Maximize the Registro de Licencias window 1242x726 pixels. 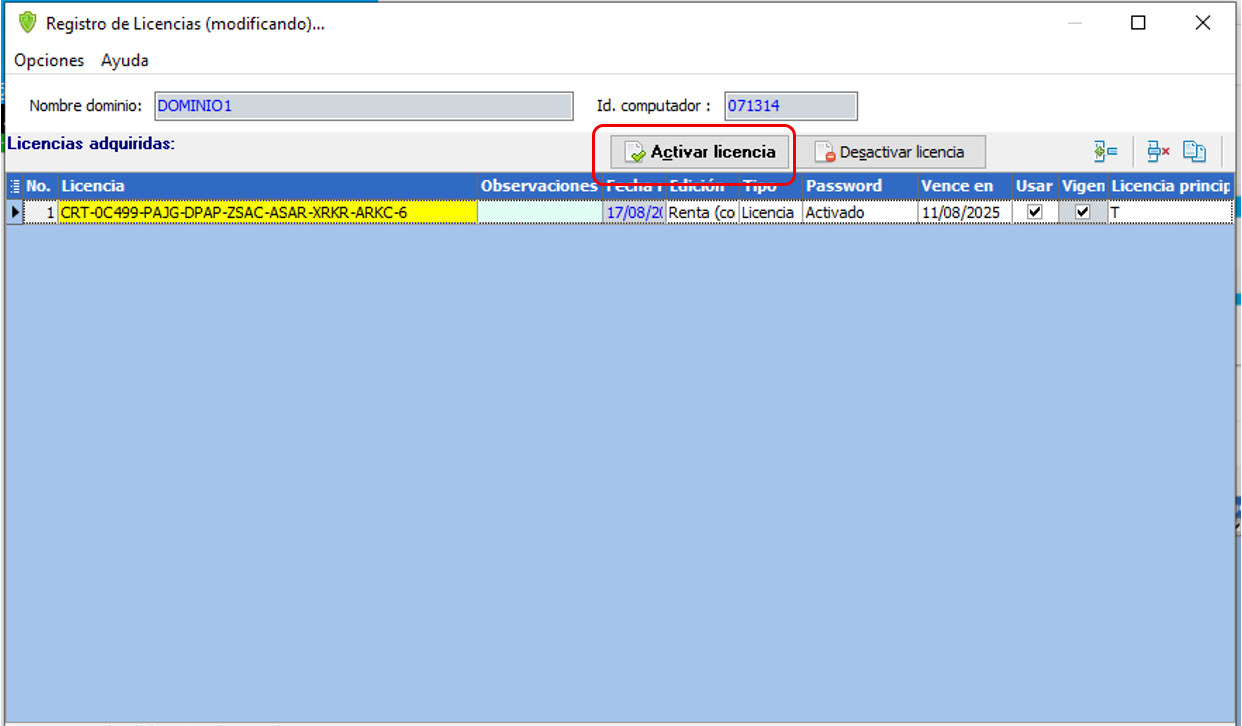point(1138,23)
